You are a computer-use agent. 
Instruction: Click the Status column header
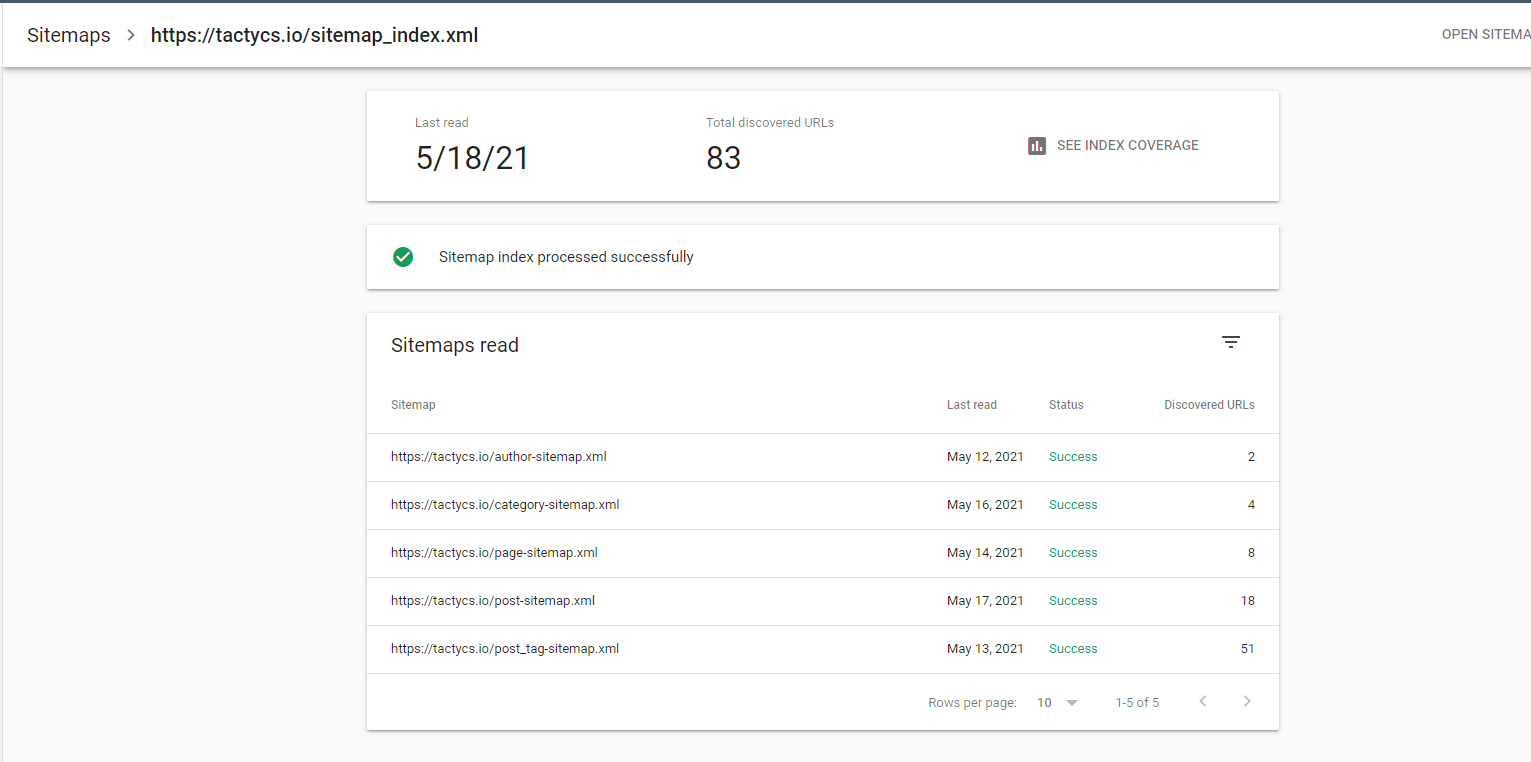tap(1066, 405)
